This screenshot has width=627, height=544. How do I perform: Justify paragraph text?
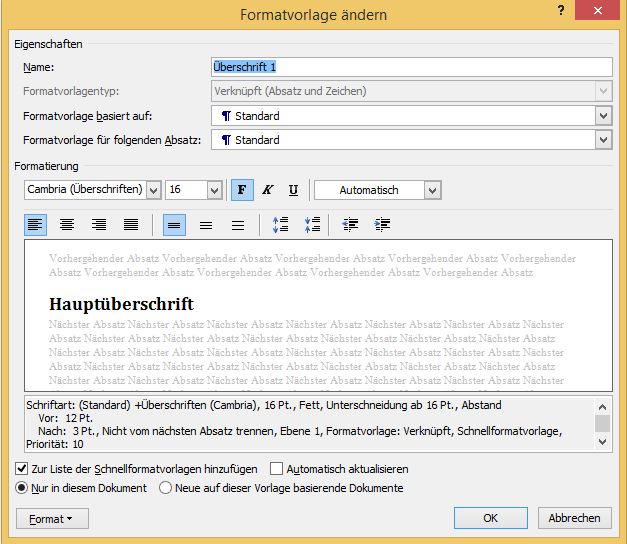(x=131, y=225)
